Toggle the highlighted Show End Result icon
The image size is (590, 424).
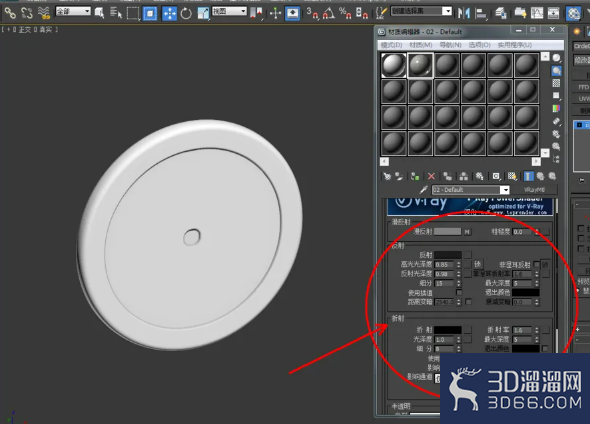pos(528,176)
